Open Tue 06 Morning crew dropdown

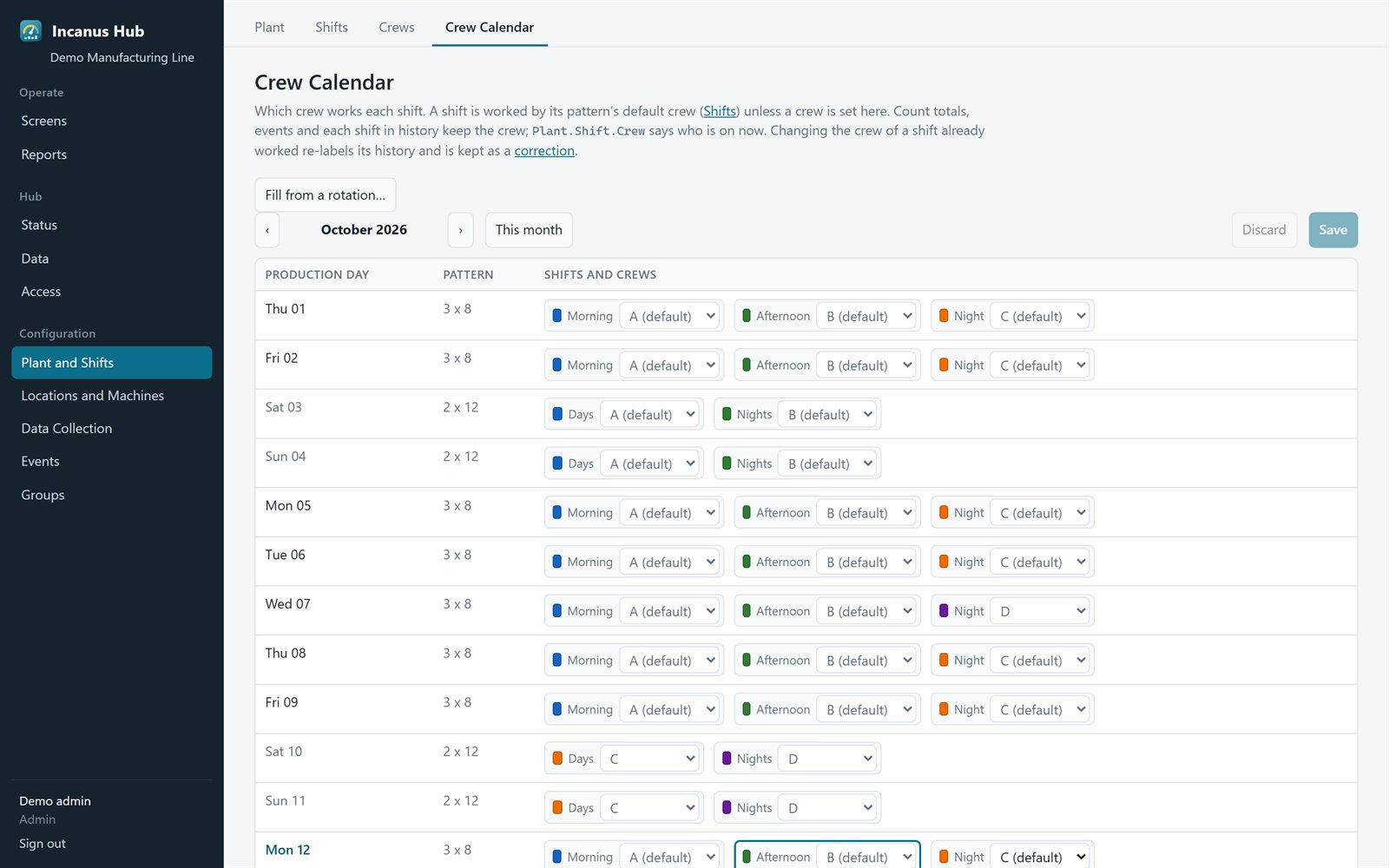[x=671, y=562]
